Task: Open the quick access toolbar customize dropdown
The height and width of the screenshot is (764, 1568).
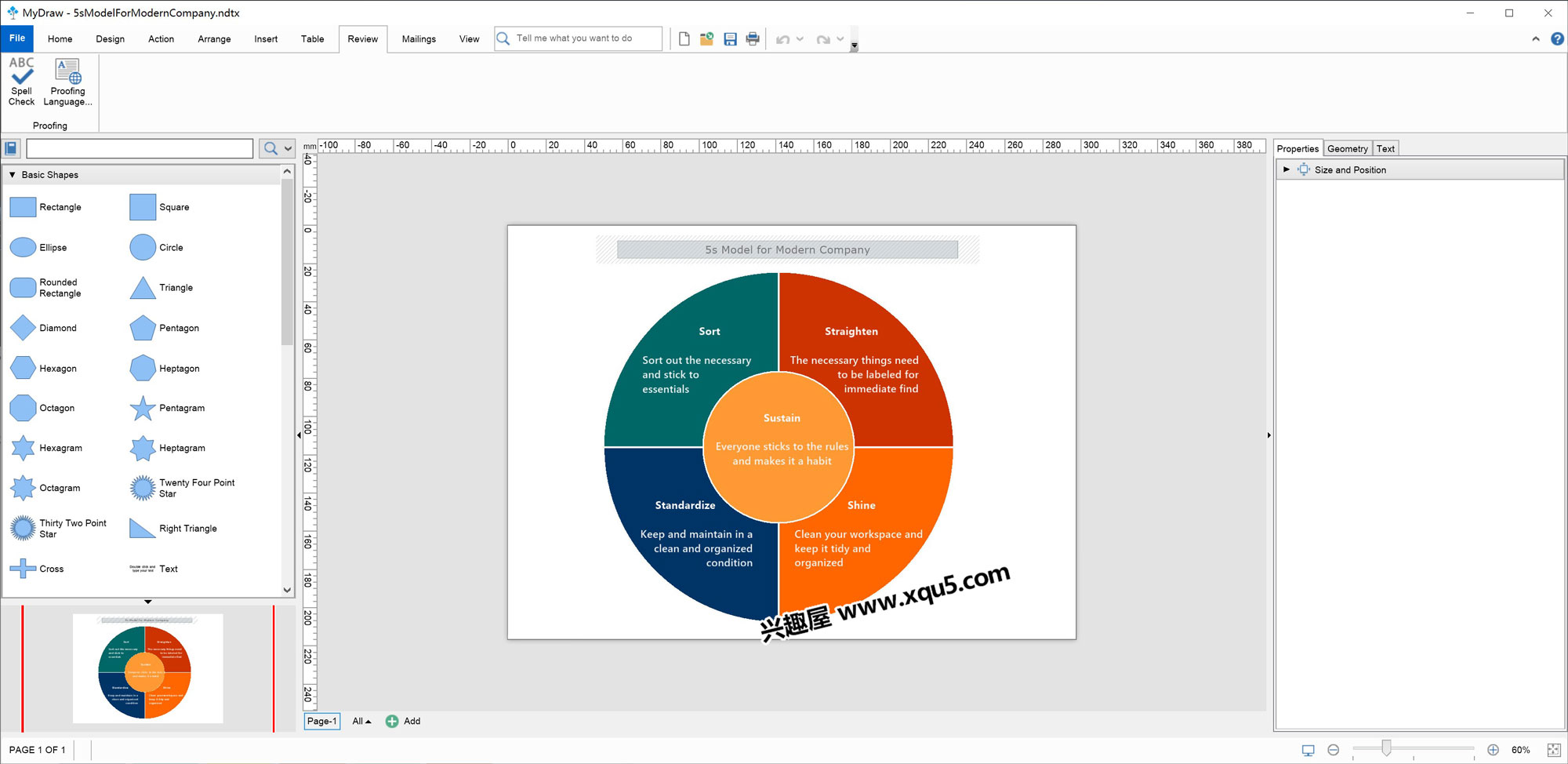Action: [x=854, y=45]
